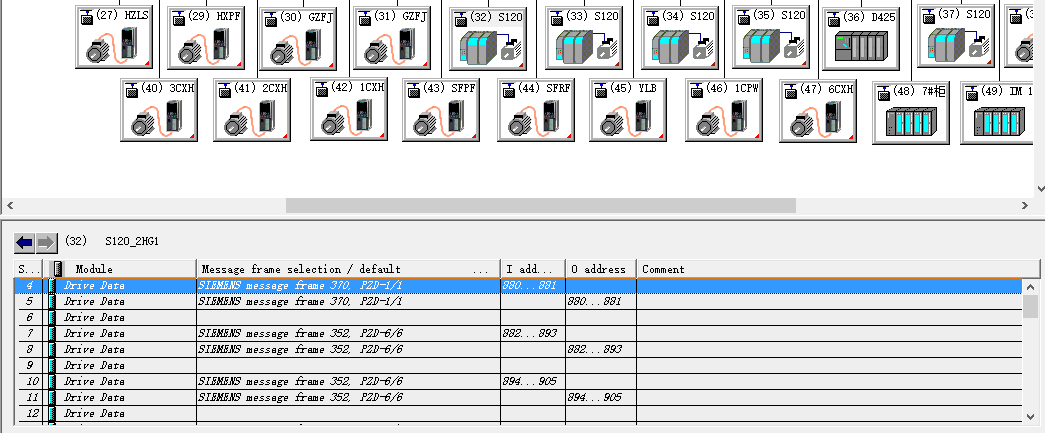Select the (33) S120 drive station
Image resolution: width=1045 pixels, height=433 pixels.
(x=584, y=38)
